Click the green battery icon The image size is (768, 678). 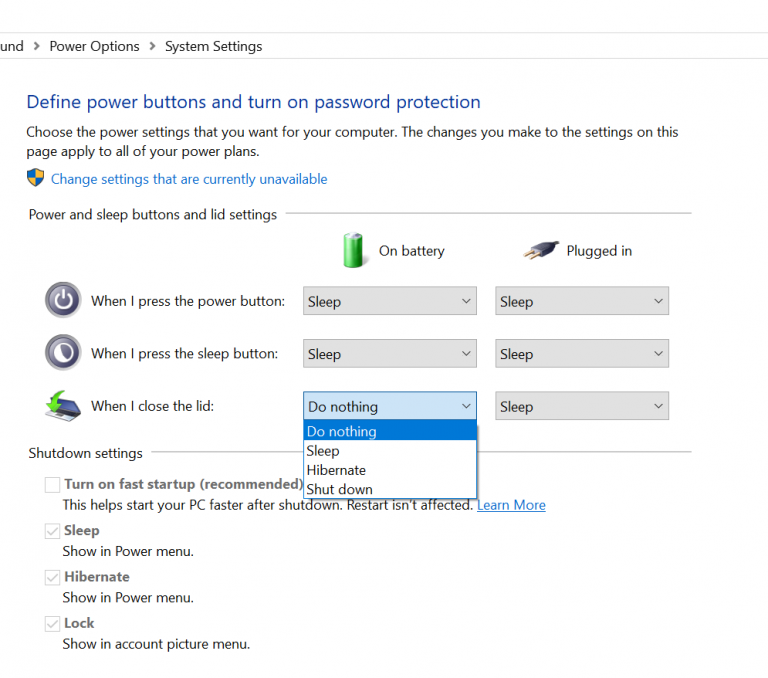pyautogui.click(x=354, y=250)
